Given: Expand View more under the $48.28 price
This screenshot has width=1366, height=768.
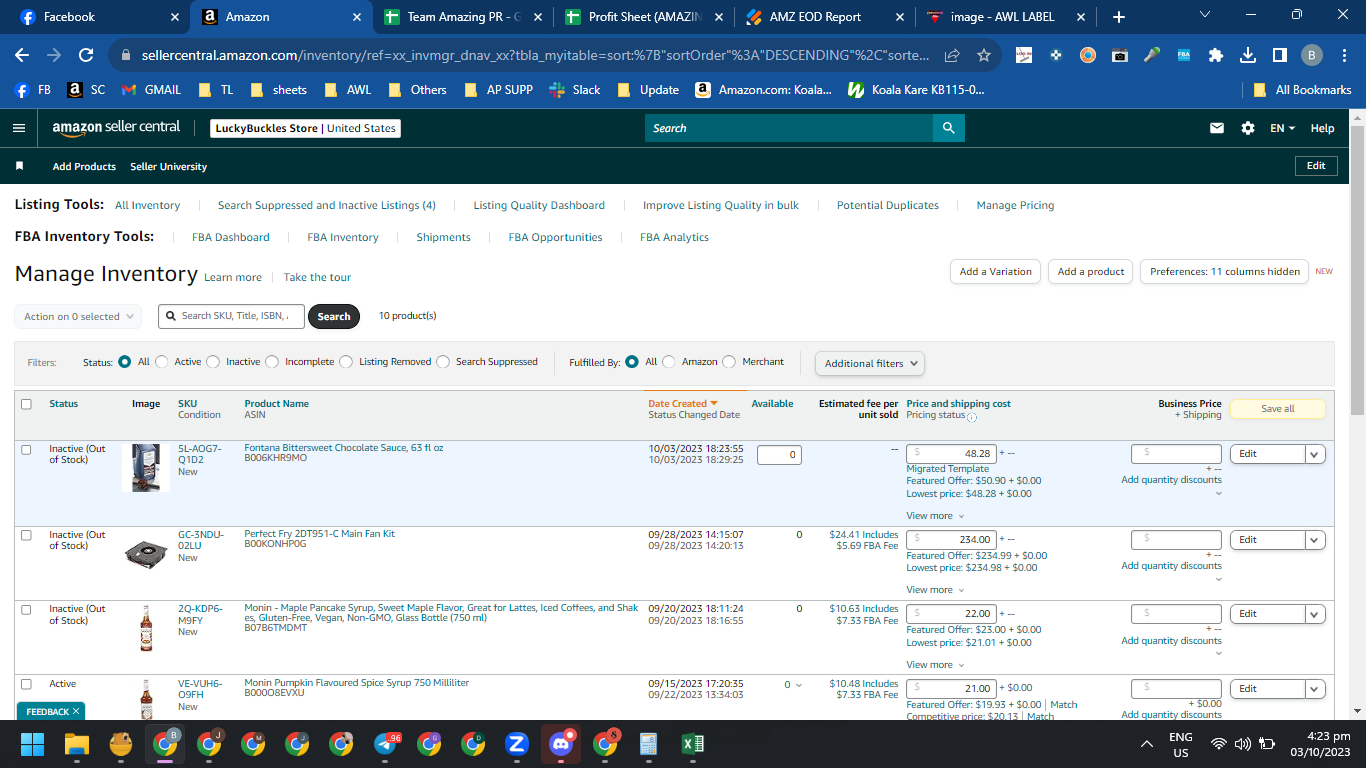Looking at the screenshot, I should point(935,516).
